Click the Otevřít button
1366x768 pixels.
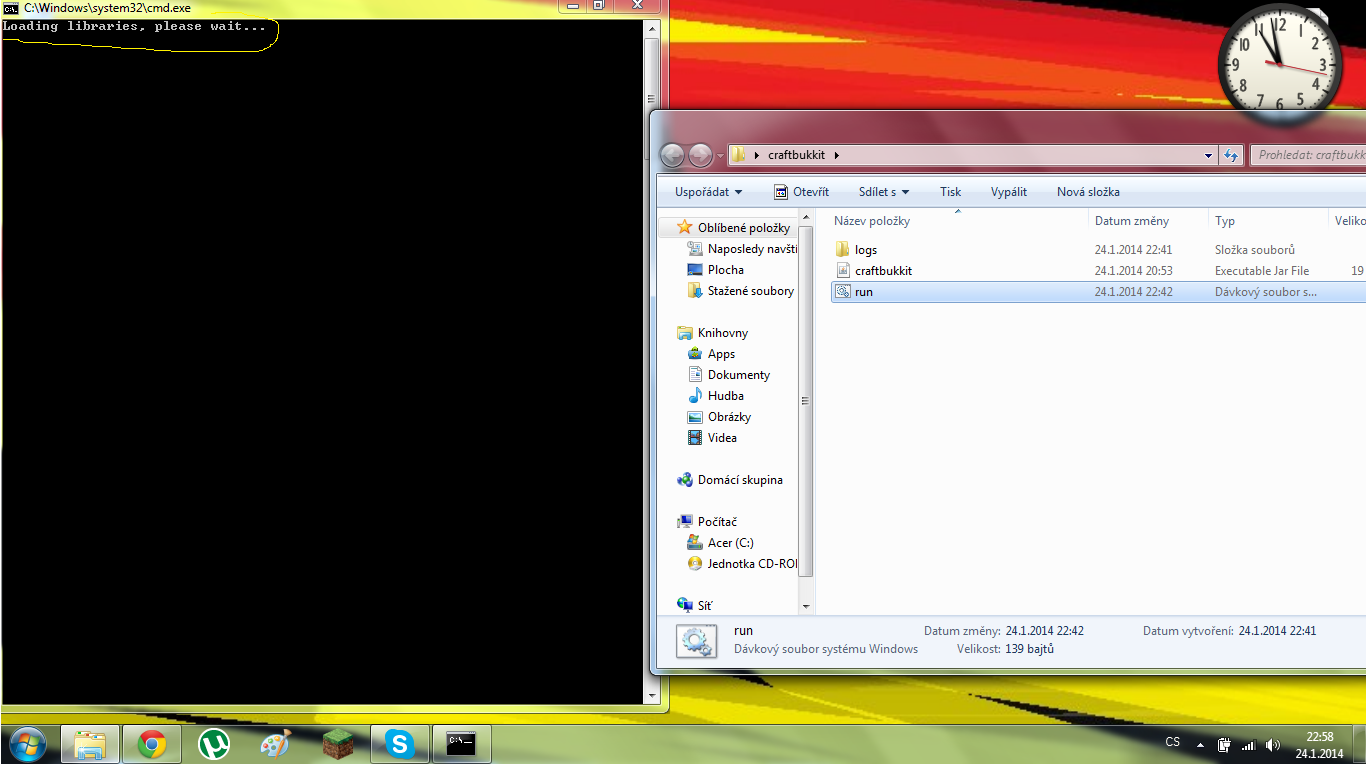coord(801,192)
